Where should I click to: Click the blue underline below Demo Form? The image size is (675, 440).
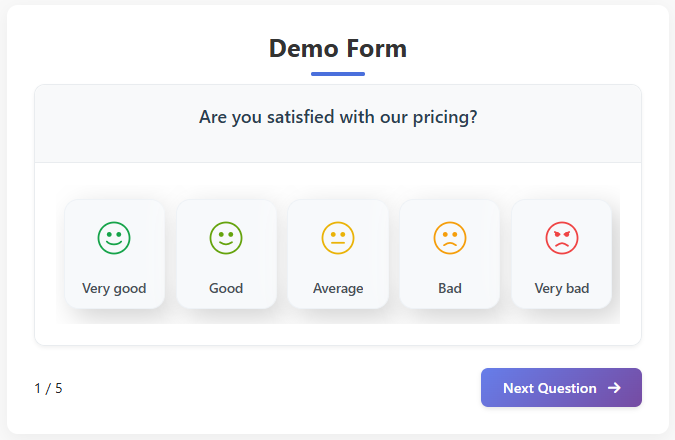[338, 73]
